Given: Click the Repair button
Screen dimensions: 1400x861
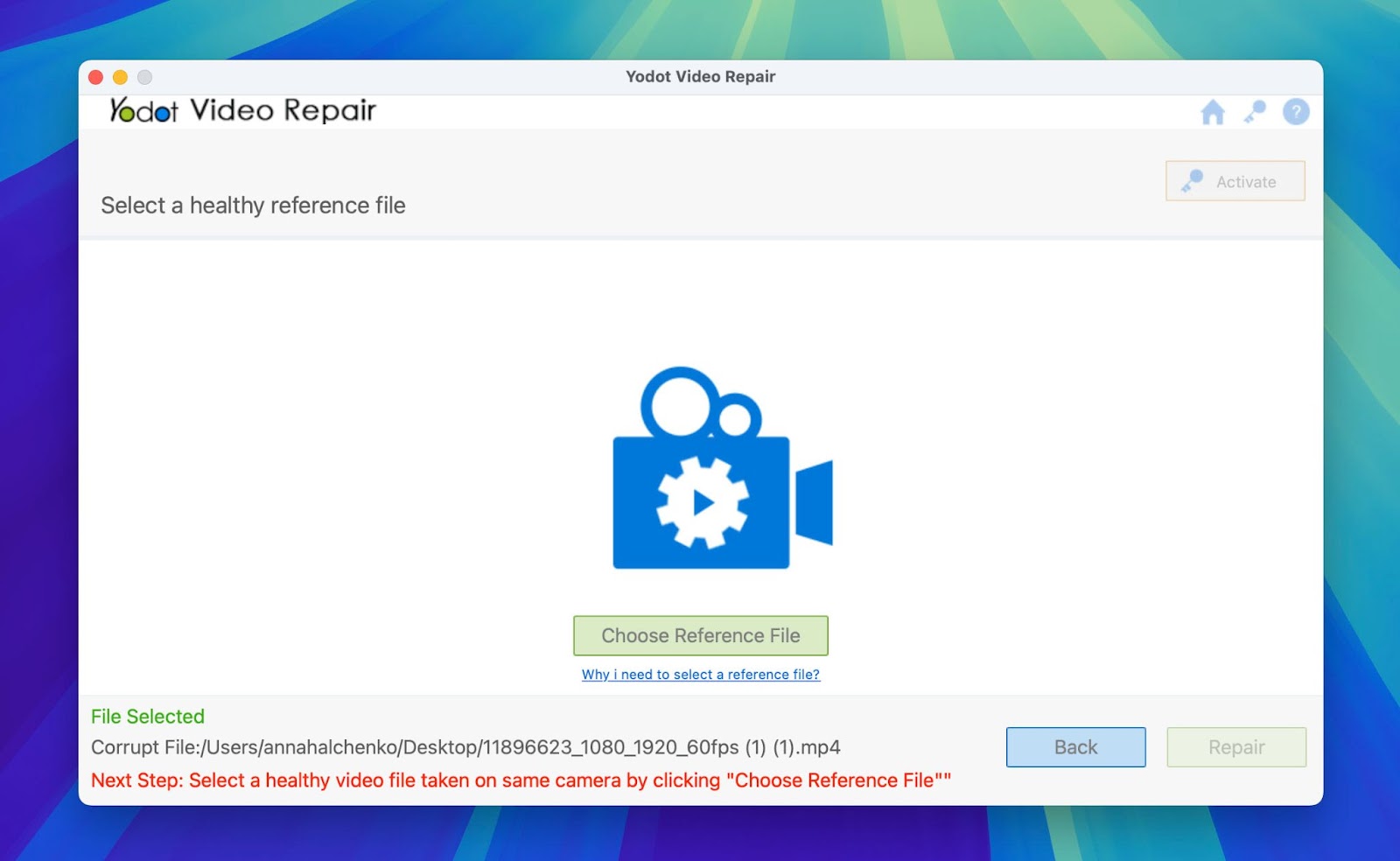Looking at the screenshot, I should pos(1236,747).
